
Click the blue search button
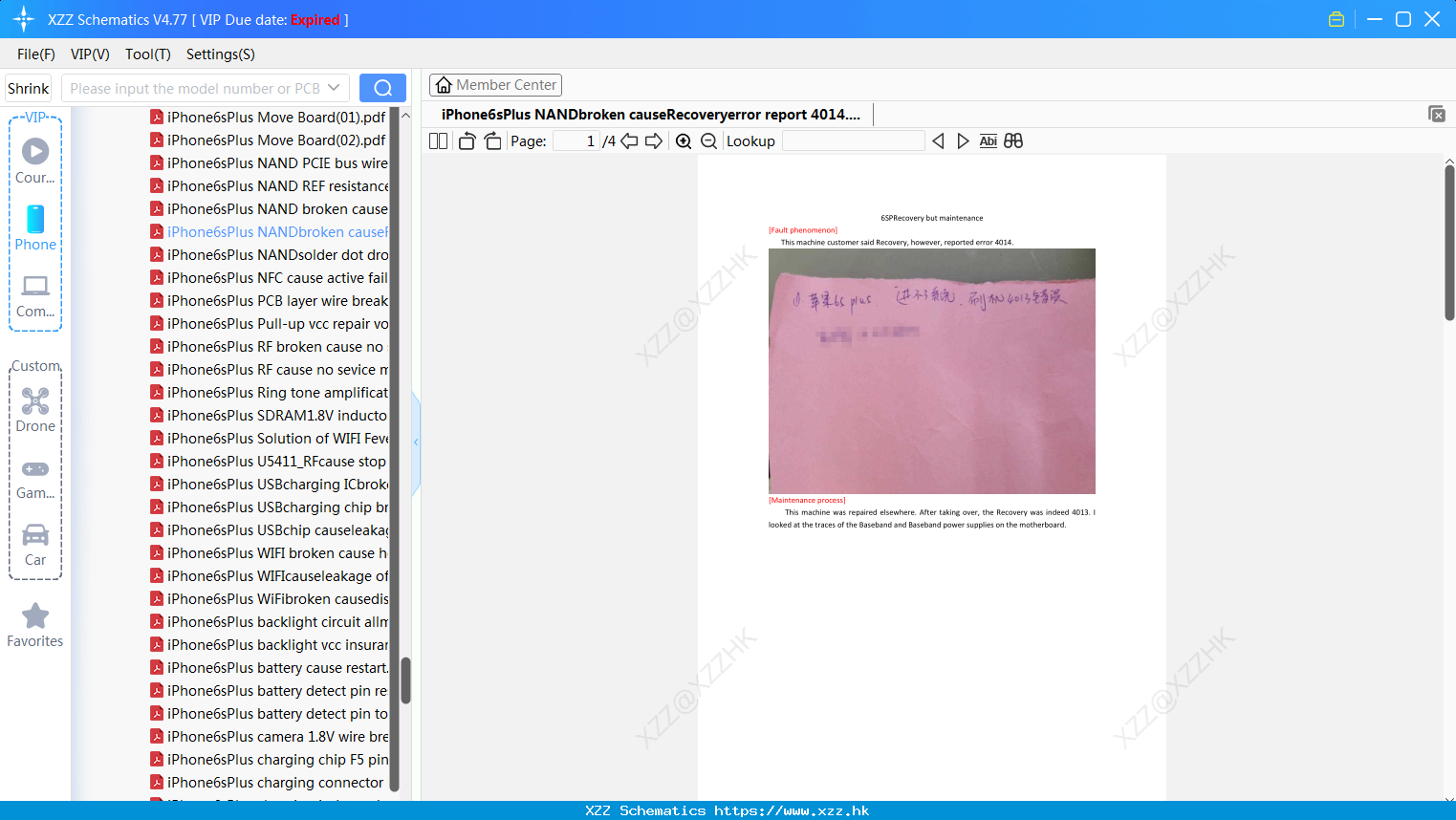(382, 88)
